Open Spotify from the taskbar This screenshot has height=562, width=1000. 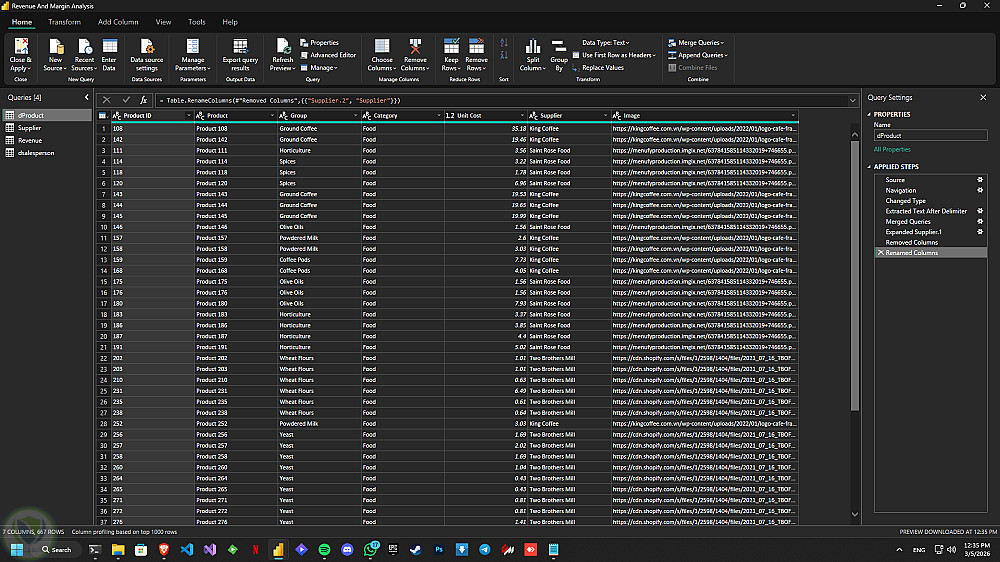pos(324,549)
